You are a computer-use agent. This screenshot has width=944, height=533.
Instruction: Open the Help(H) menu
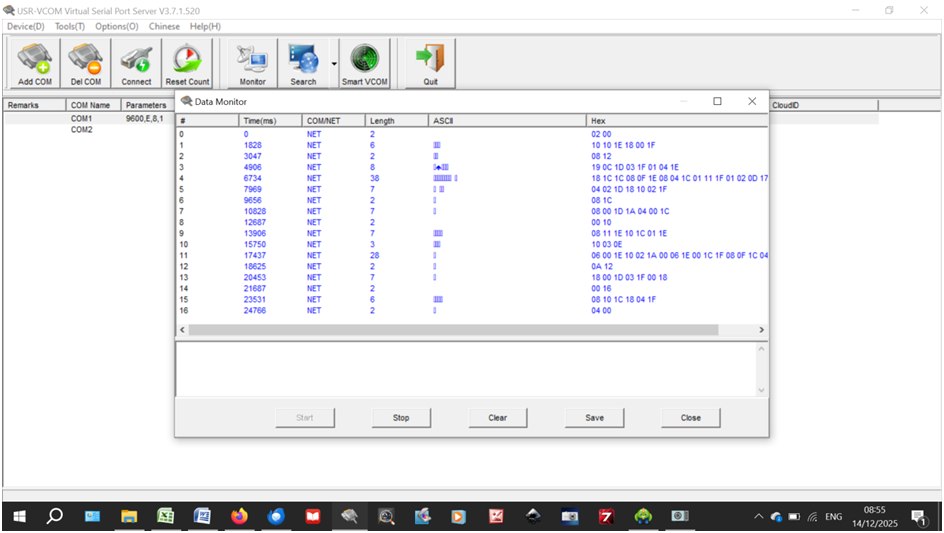click(x=205, y=26)
